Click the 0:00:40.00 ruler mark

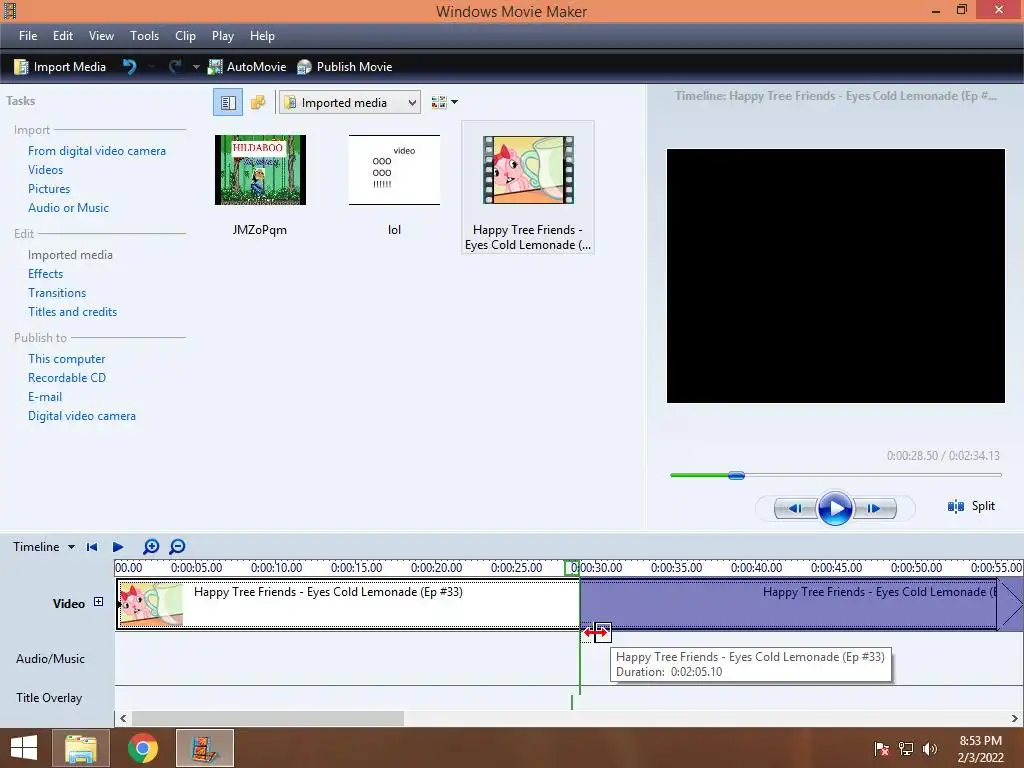(756, 568)
